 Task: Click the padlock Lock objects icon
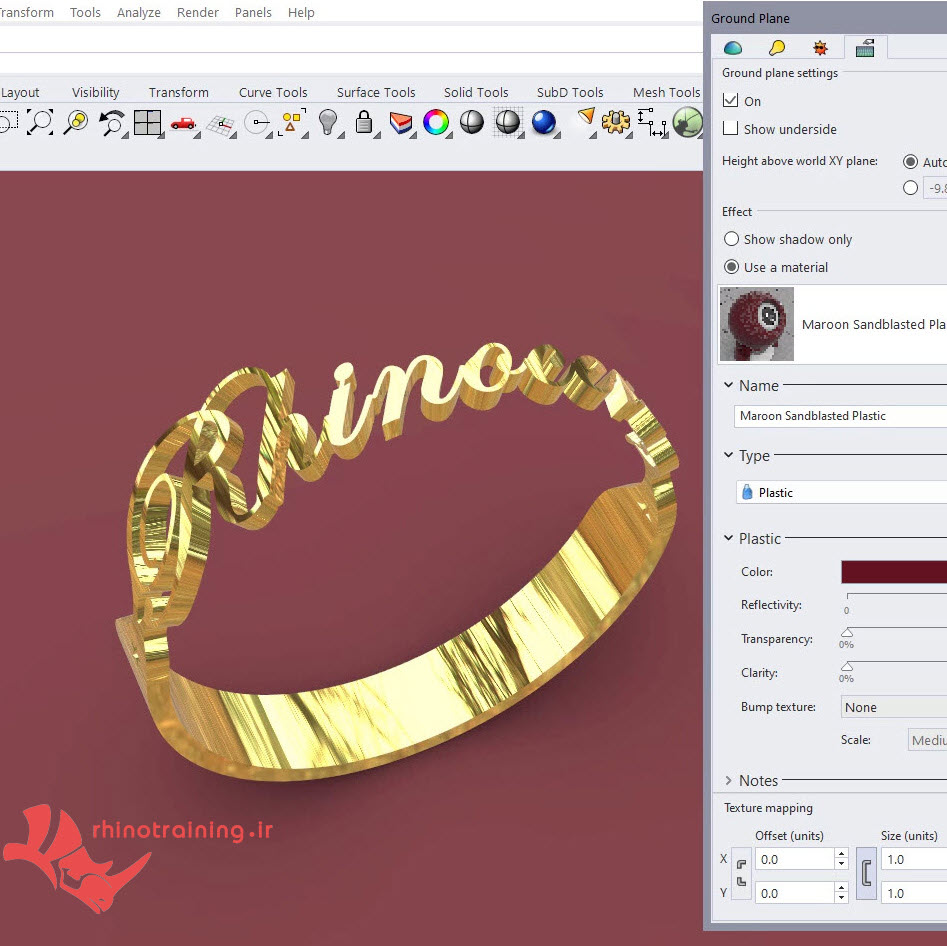coord(364,123)
